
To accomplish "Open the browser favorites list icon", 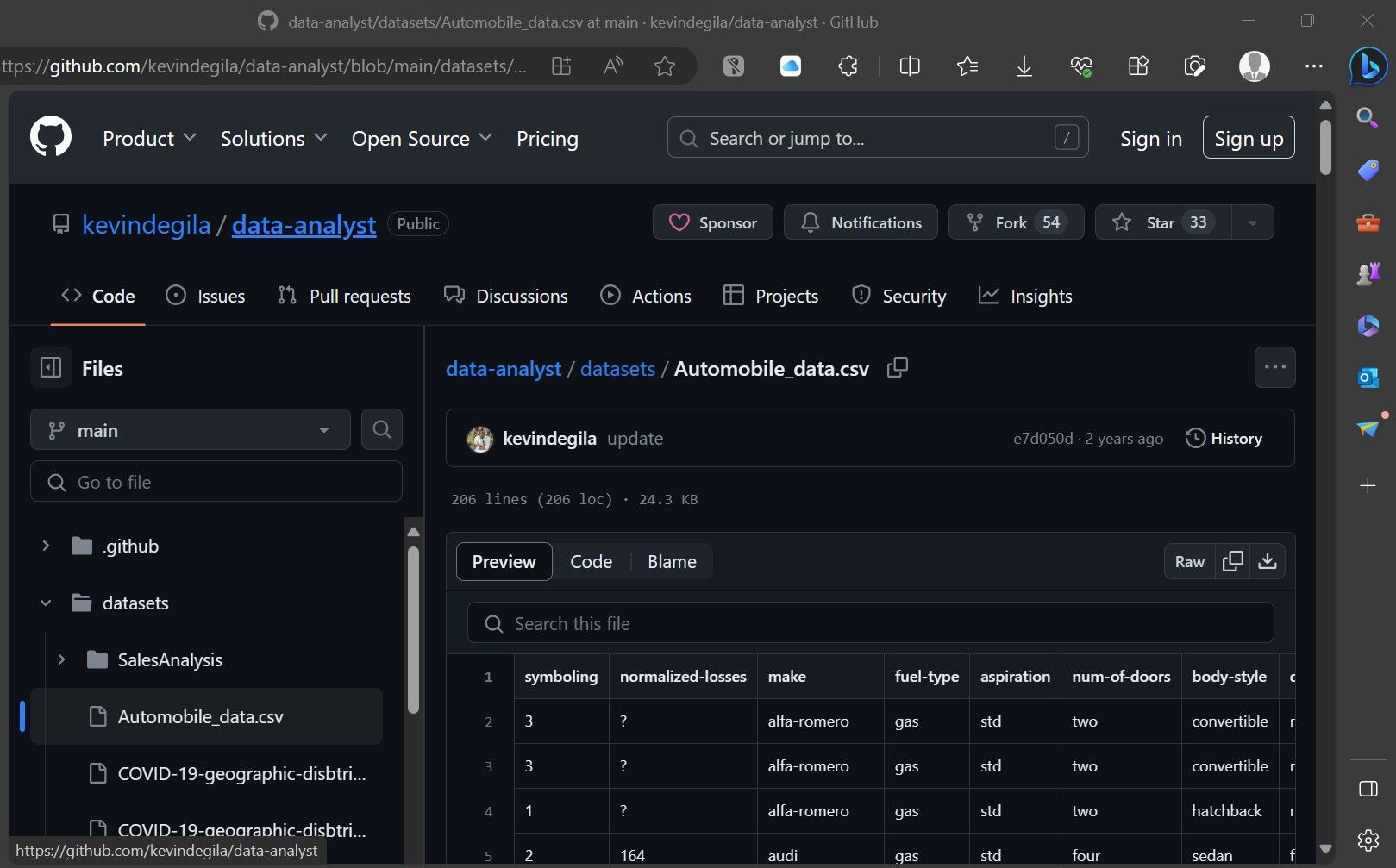I will pos(967,66).
